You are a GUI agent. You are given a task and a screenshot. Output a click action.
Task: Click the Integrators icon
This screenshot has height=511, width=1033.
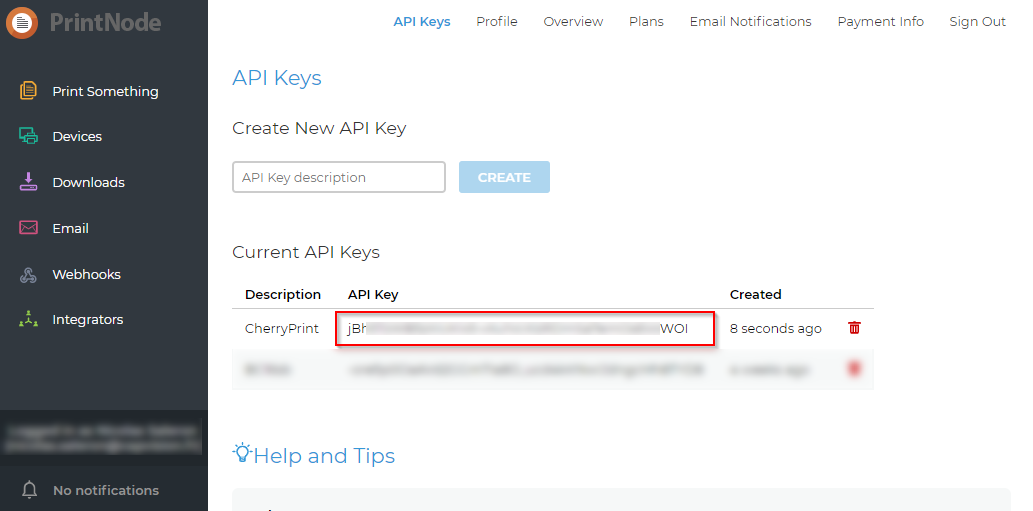click(28, 319)
